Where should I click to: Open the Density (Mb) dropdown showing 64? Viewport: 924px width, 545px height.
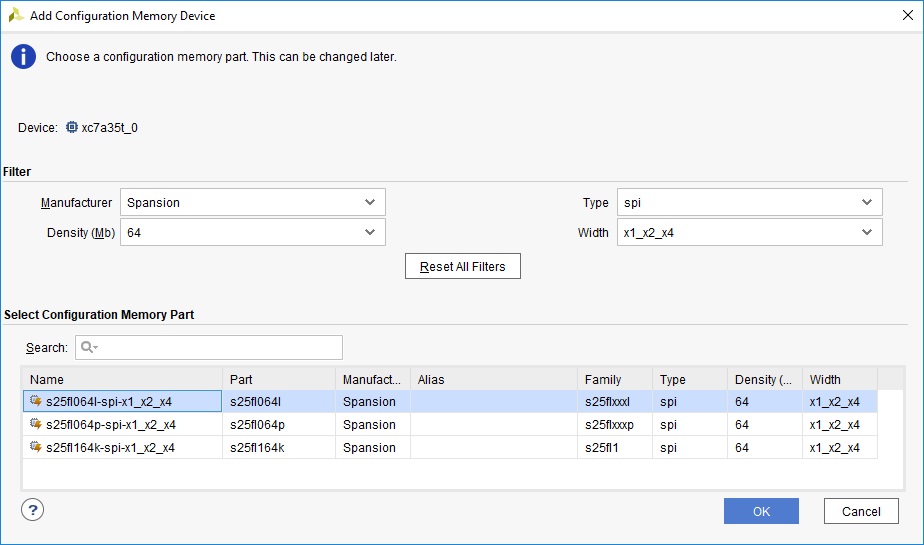pos(253,232)
